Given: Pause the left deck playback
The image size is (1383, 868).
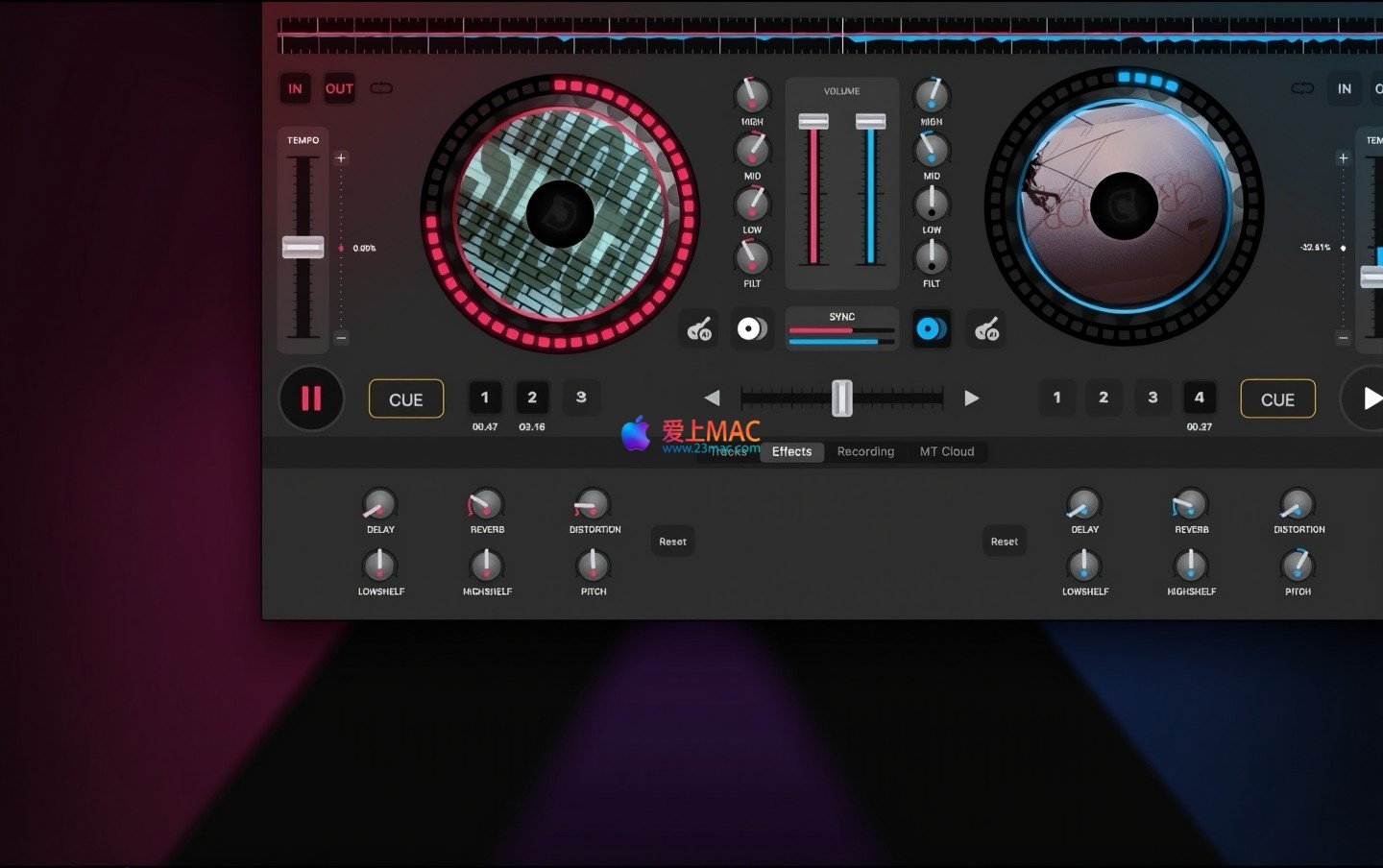Looking at the screenshot, I should pyautogui.click(x=311, y=398).
